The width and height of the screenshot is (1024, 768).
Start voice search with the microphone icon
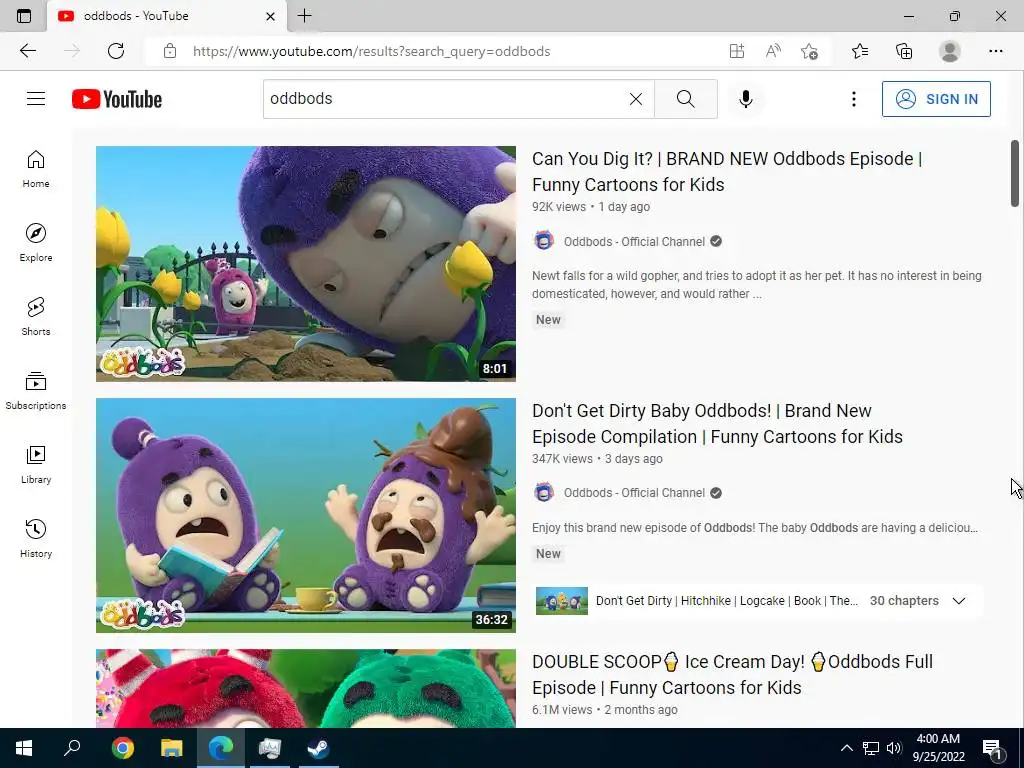[746, 99]
